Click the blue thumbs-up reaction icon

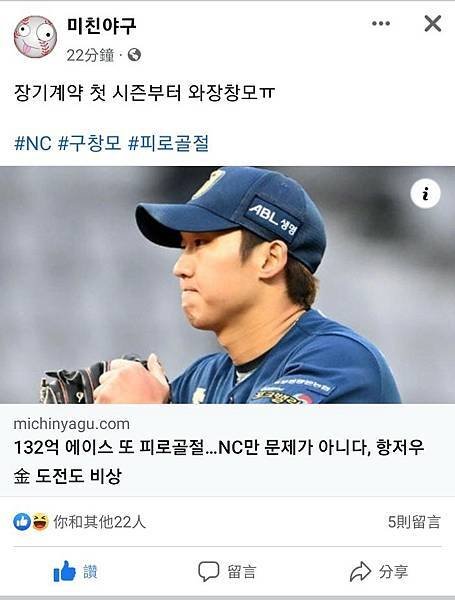22,522
